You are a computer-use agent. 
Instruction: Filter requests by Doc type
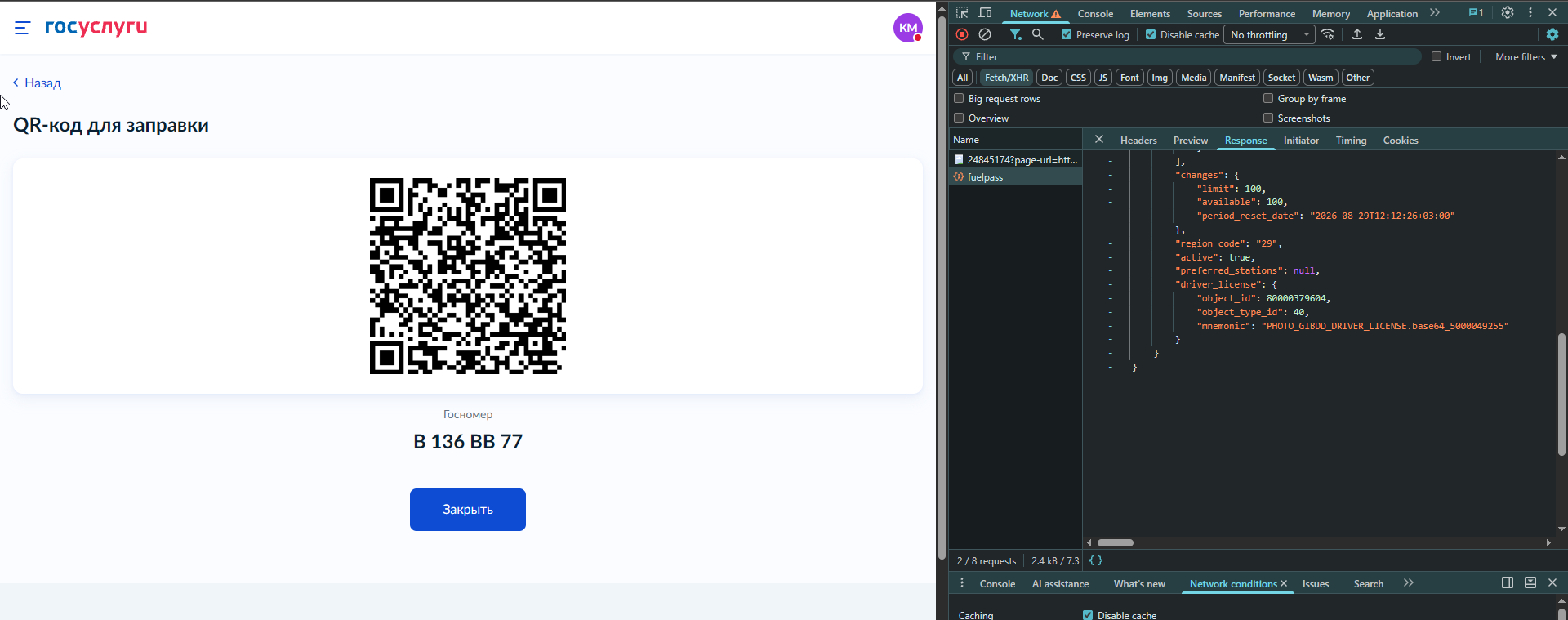click(1049, 78)
